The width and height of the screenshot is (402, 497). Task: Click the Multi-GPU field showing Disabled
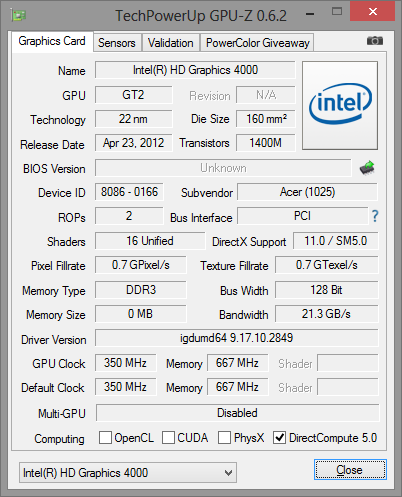pyautogui.click(x=237, y=413)
